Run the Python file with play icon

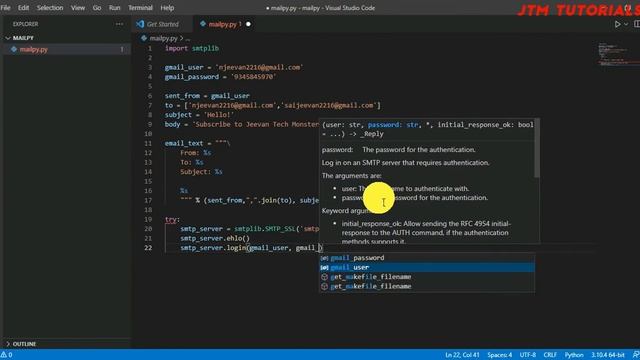click(618, 24)
